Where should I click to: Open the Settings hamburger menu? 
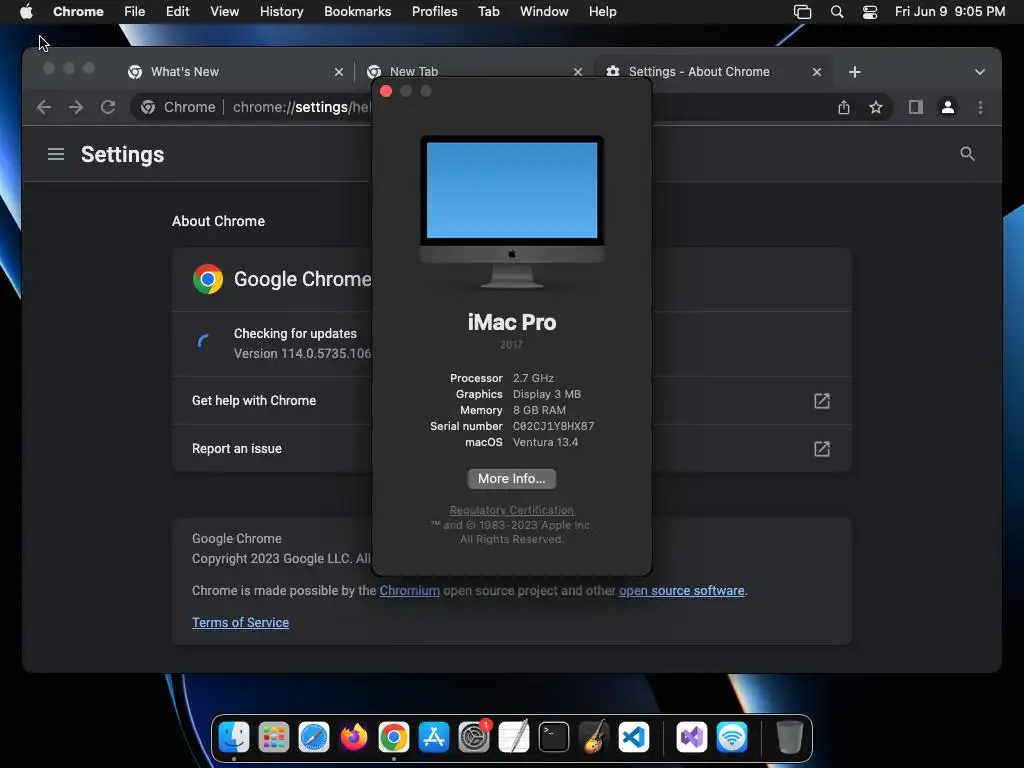pyautogui.click(x=56, y=154)
